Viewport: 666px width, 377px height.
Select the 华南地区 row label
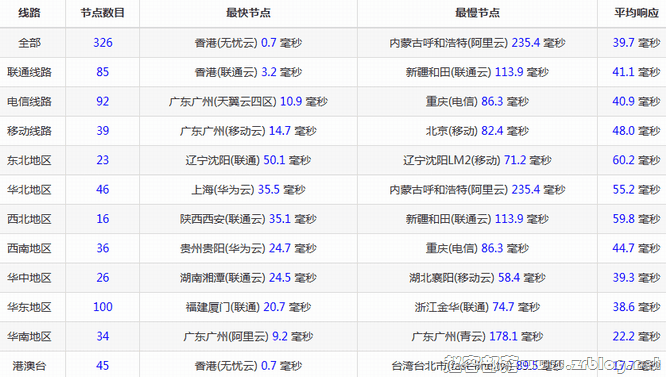(29, 336)
